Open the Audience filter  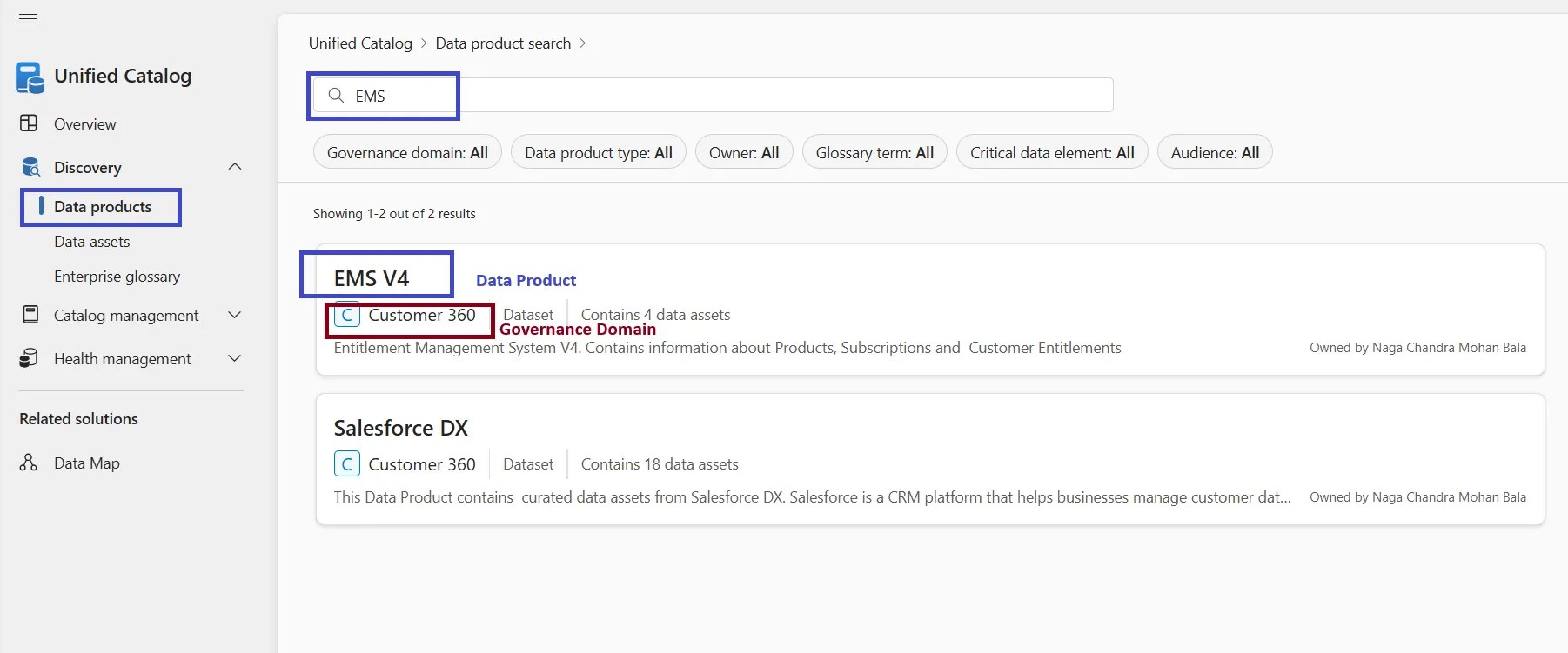coord(1215,152)
